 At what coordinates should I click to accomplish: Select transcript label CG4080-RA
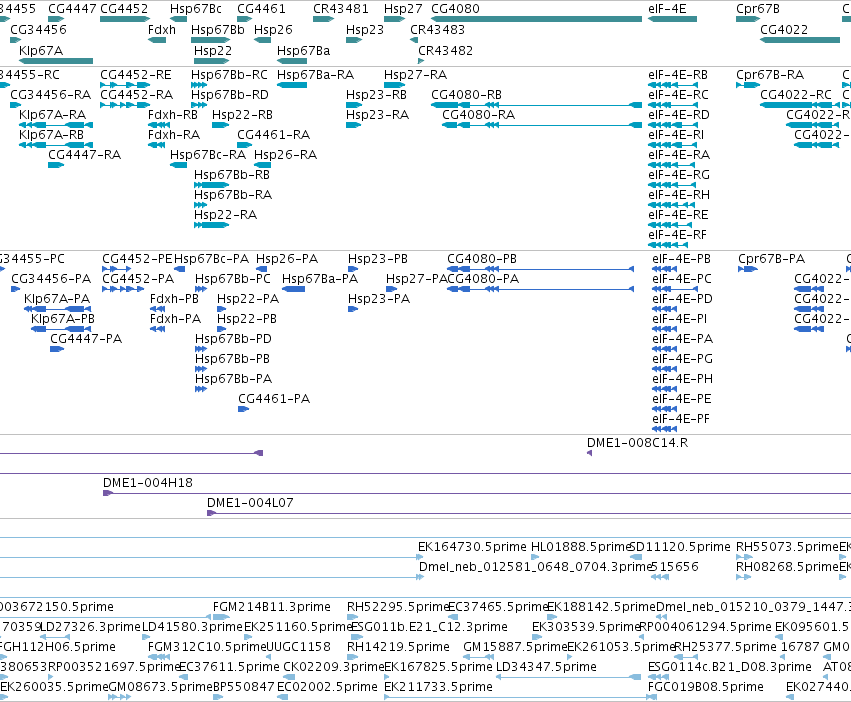478,115
